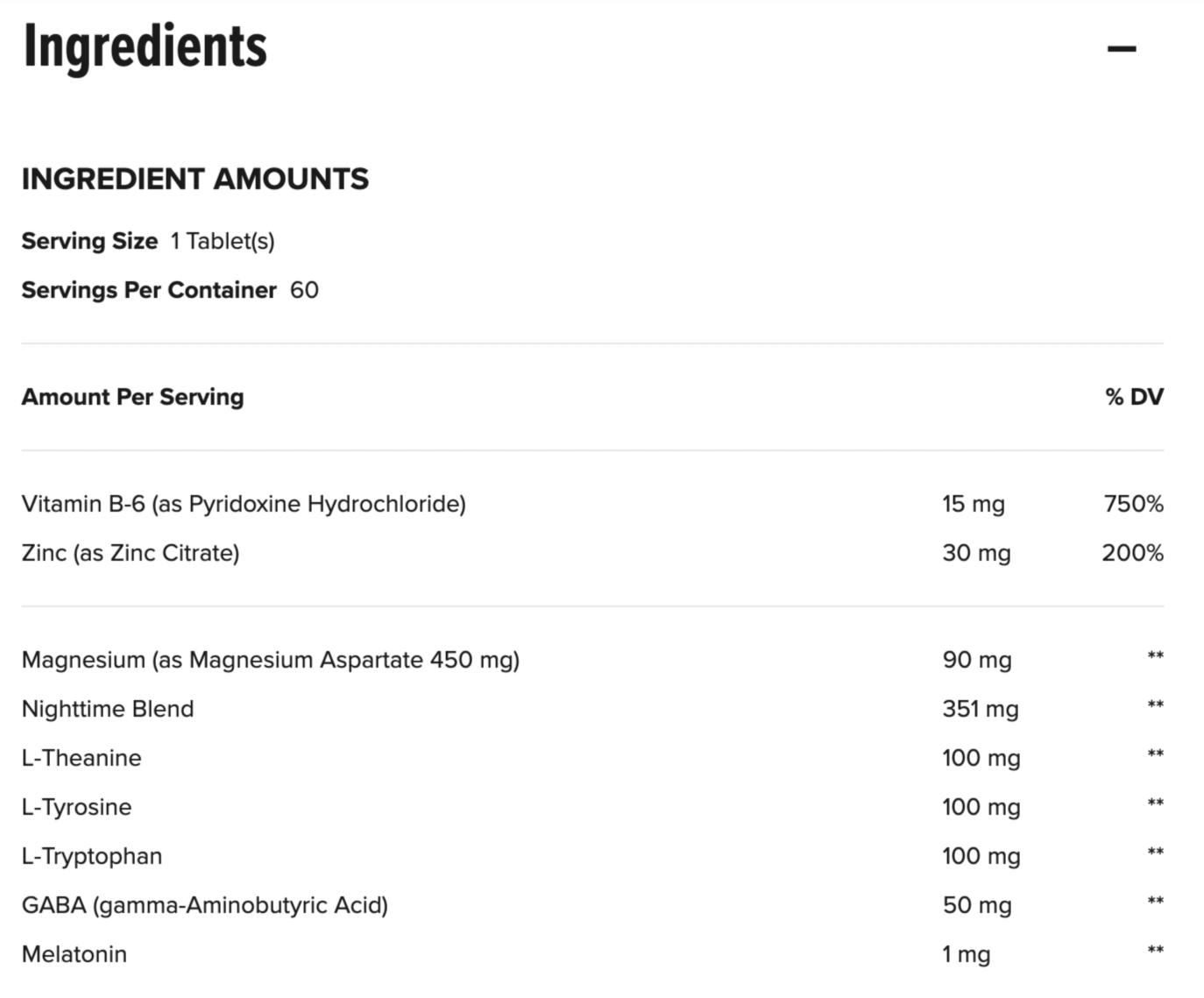The height and width of the screenshot is (998, 1204).
Task: Click the % DV column header
Action: (1134, 397)
